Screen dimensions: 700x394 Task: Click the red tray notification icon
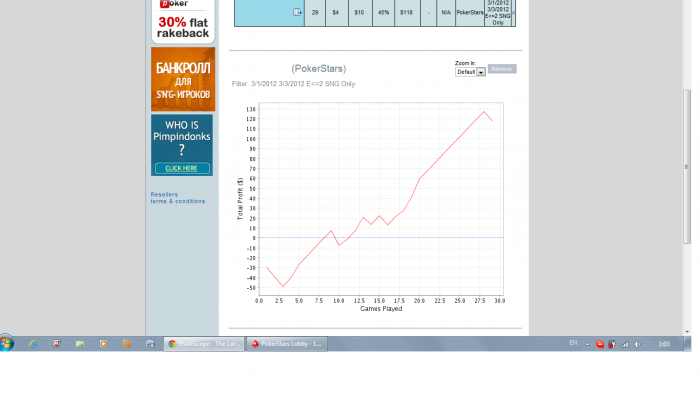click(600, 344)
